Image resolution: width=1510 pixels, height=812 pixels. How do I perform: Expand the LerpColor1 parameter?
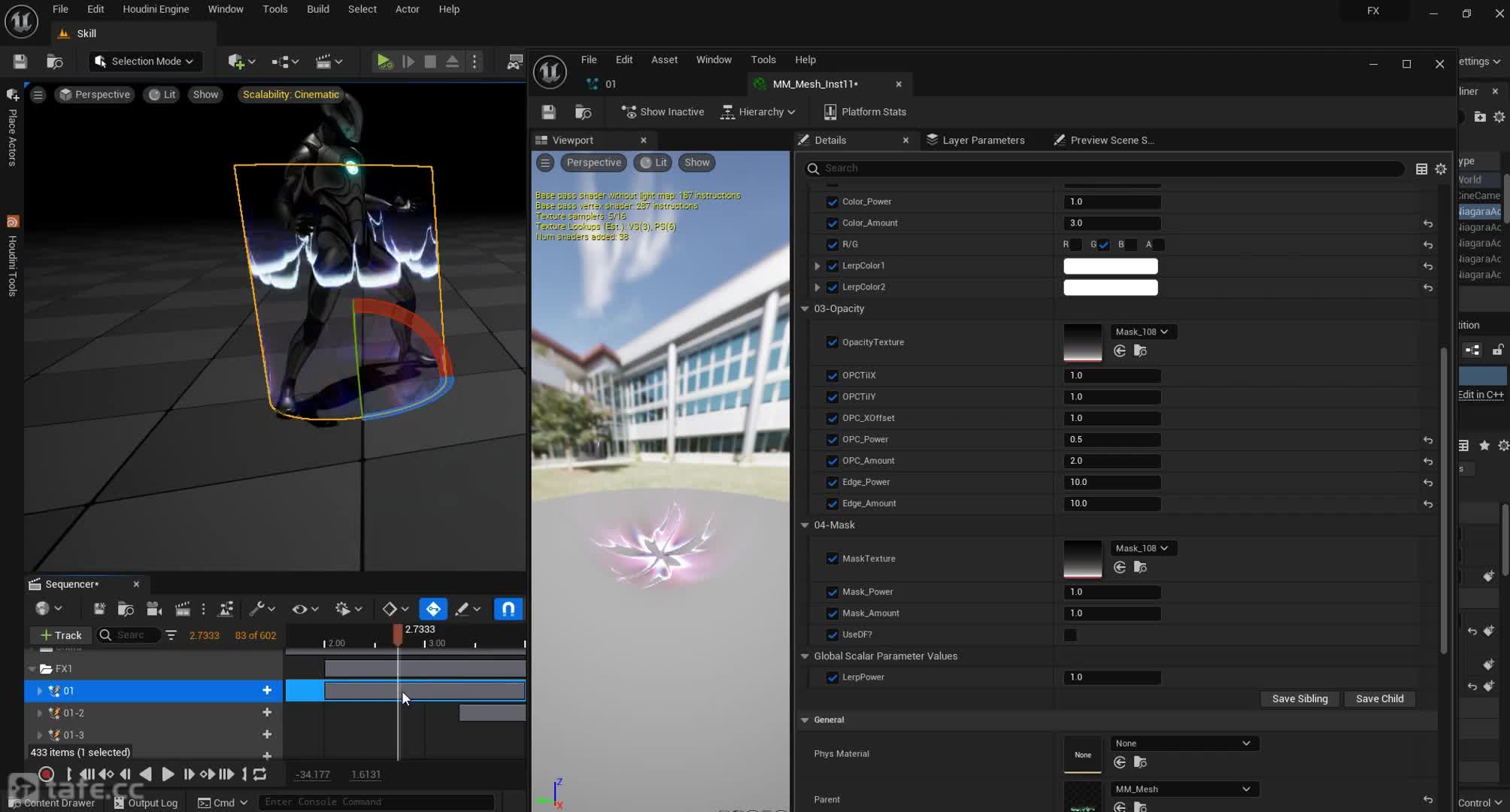click(817, 266)
